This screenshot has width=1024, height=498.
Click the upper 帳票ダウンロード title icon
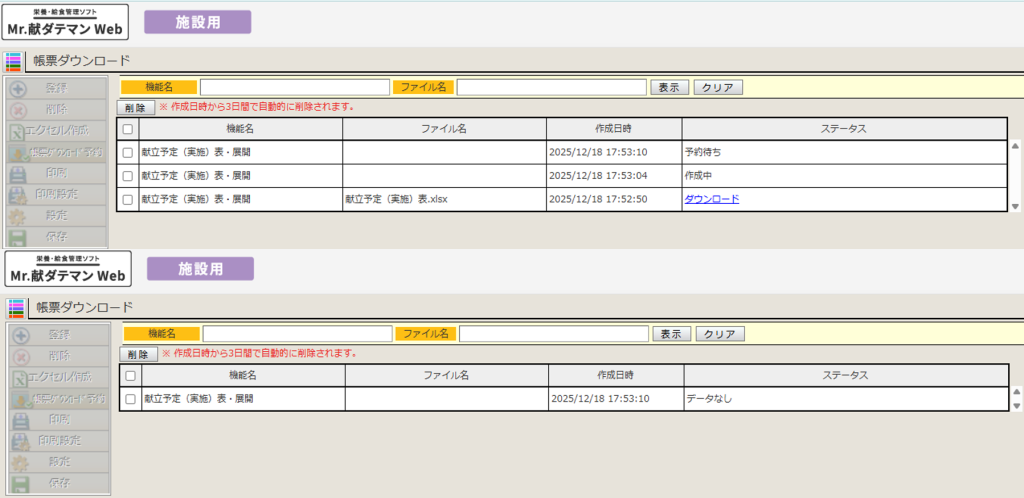coord(13,62)
